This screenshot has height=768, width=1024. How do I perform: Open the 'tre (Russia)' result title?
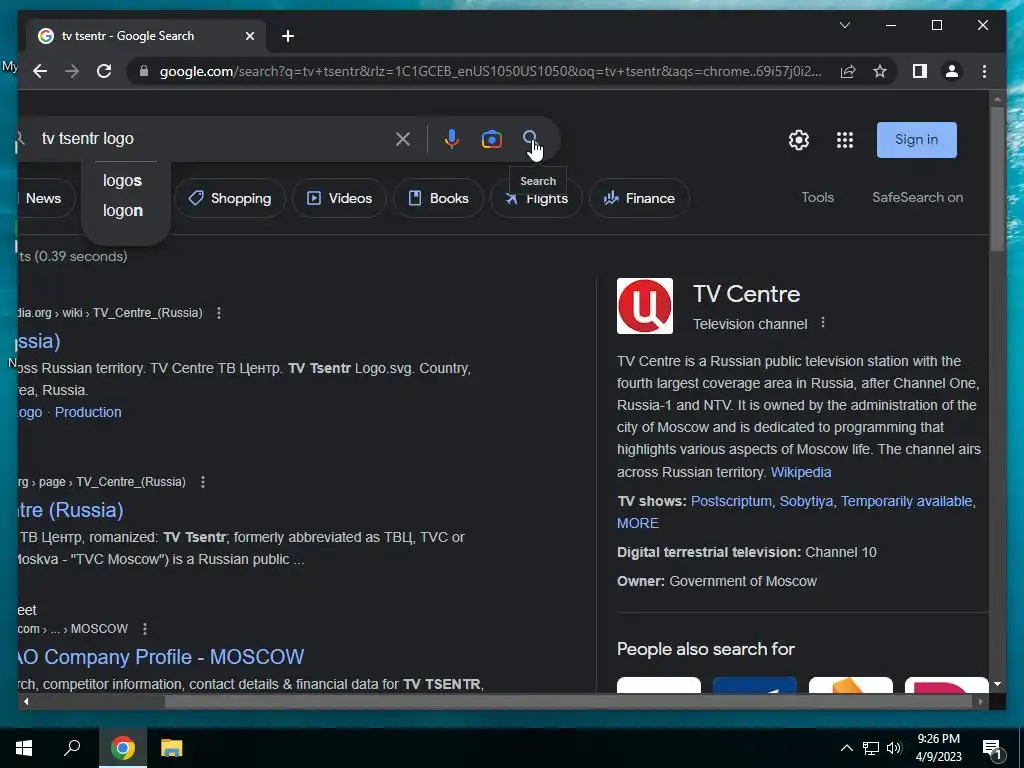(71, 510)
